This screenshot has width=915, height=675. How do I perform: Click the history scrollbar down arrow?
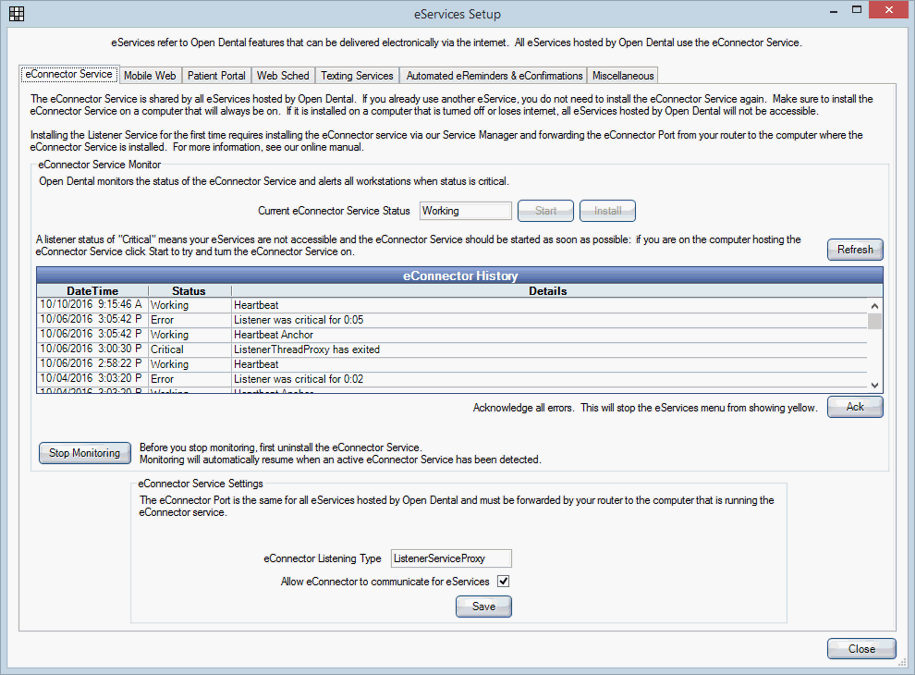[x=874, y=385]
